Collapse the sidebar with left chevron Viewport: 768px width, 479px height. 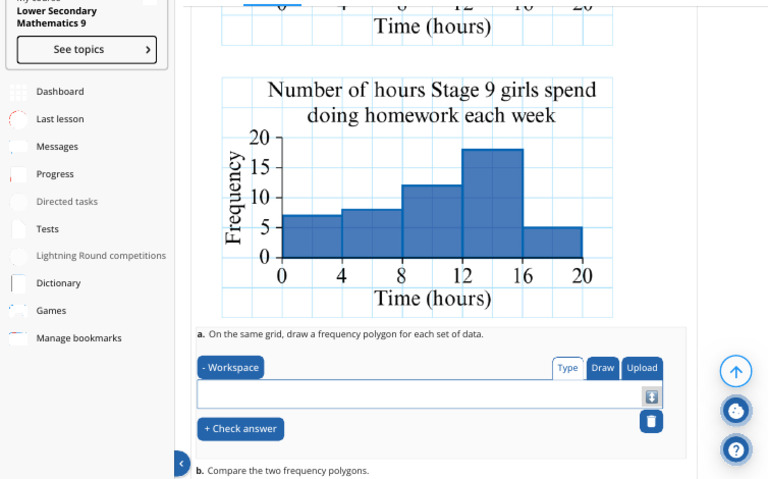pyautogui.click(x=181, y=463)
